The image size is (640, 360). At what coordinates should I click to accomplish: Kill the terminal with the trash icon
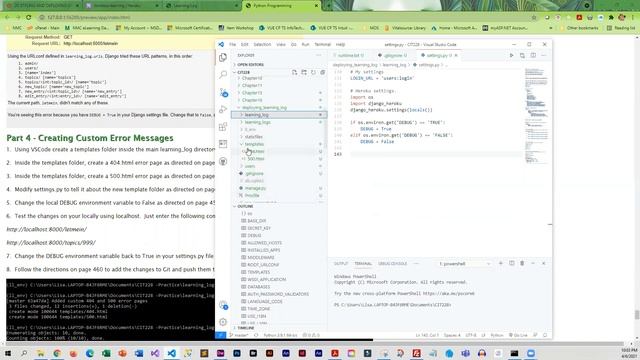pyautogui.click(x=522, y=264)
